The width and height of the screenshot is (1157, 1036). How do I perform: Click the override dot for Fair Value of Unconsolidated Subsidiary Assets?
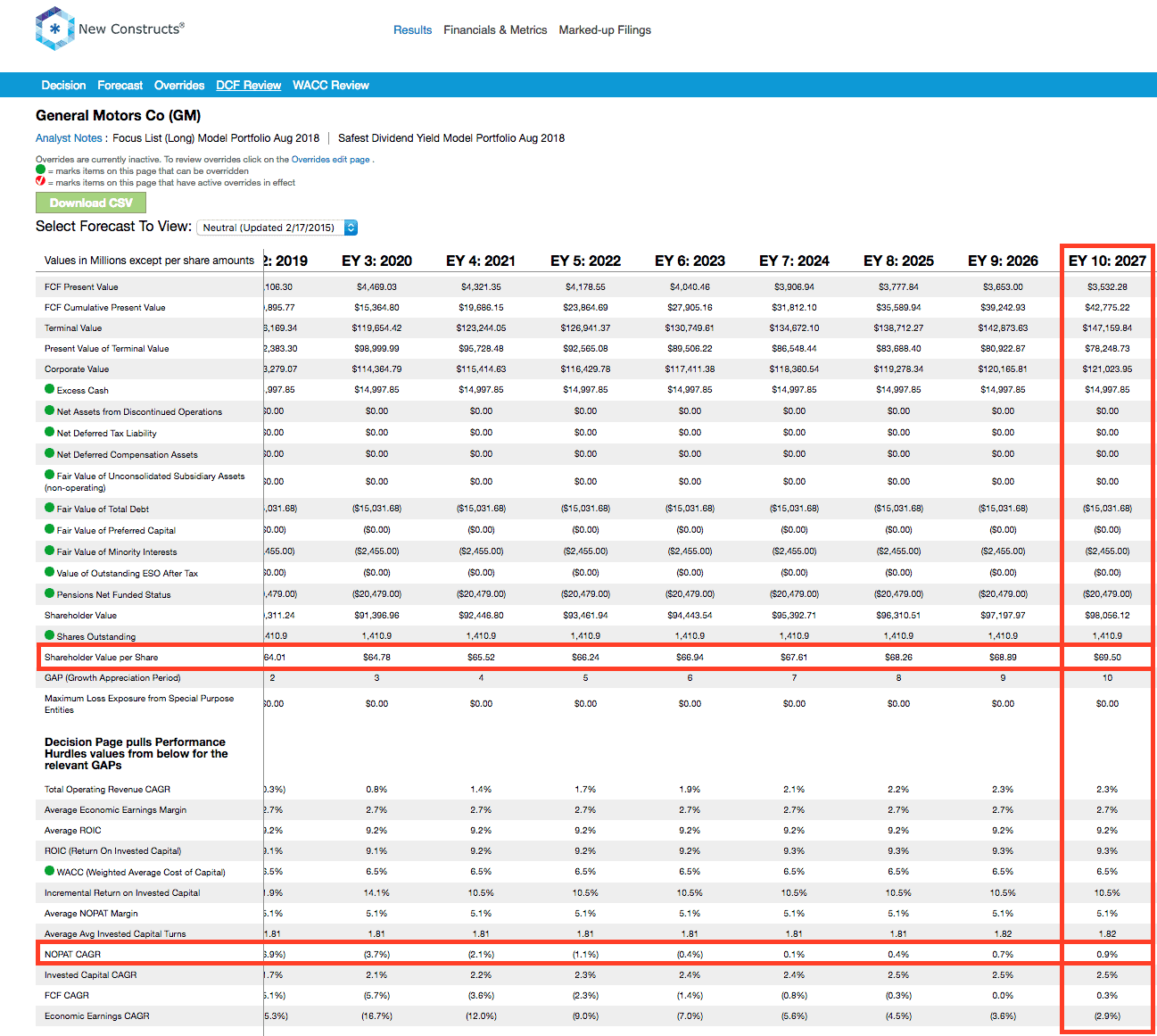point(50,475)
